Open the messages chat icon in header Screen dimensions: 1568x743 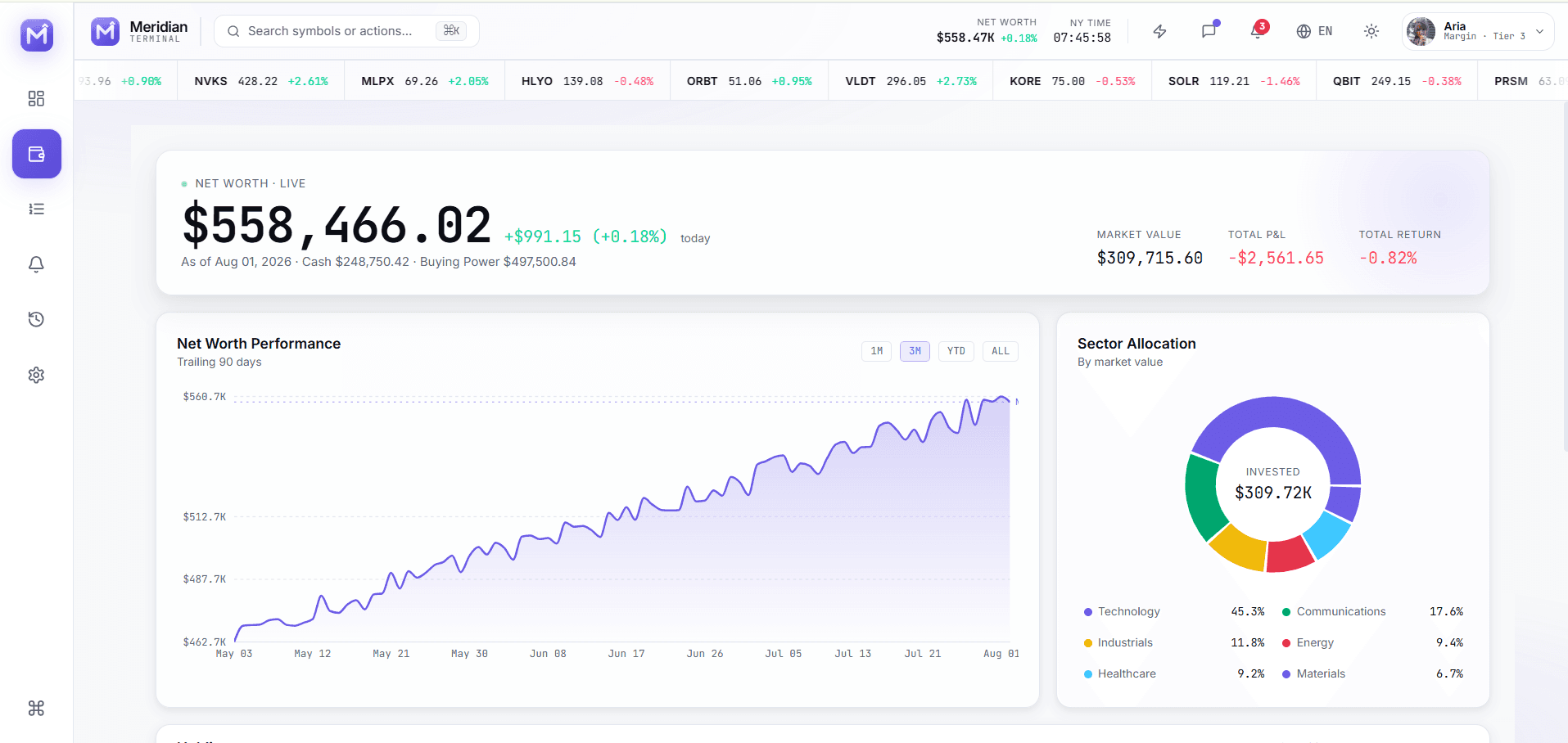click(x=1209, y=32)
